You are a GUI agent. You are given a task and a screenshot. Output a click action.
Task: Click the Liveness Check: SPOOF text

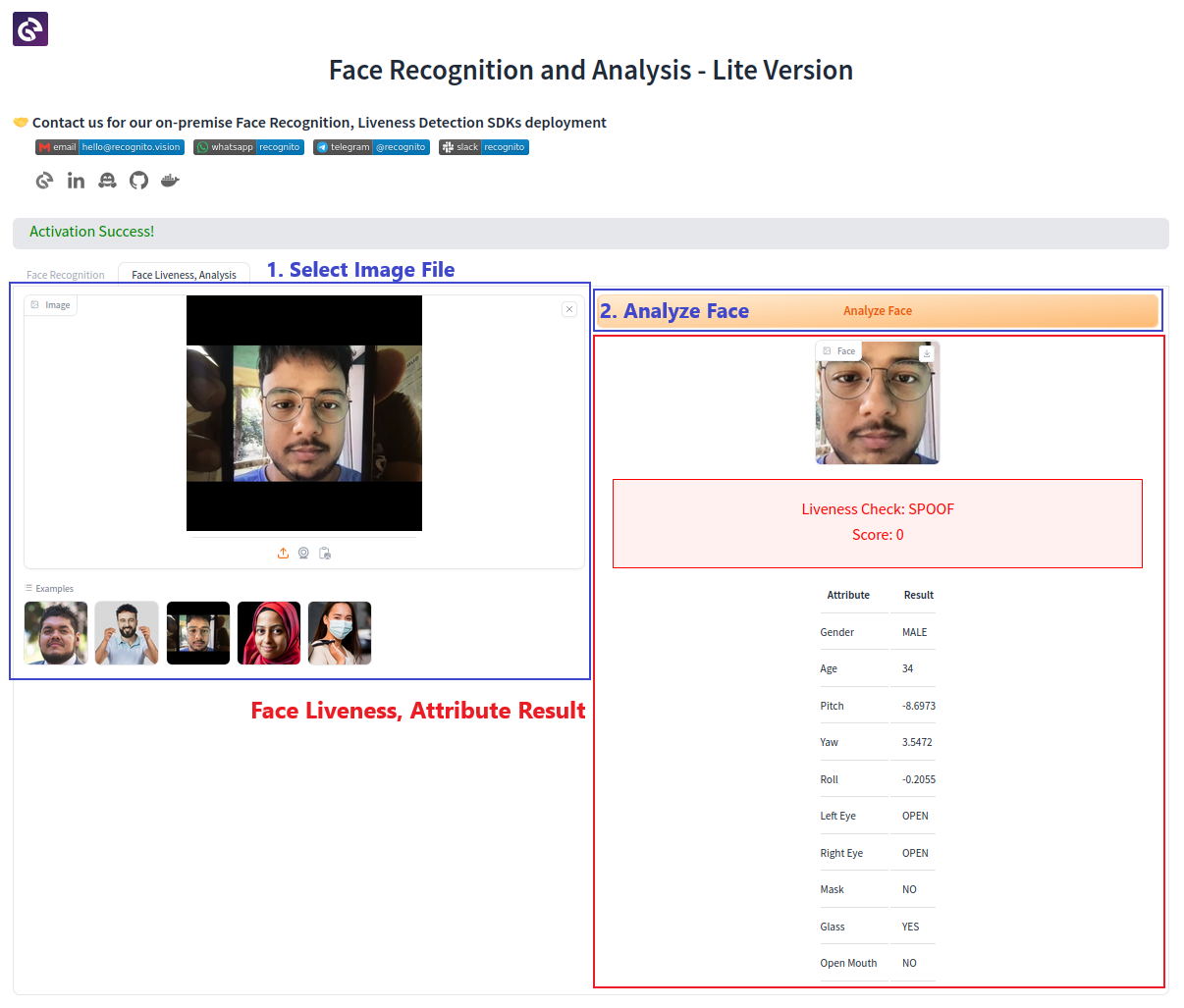click(878, 509)
